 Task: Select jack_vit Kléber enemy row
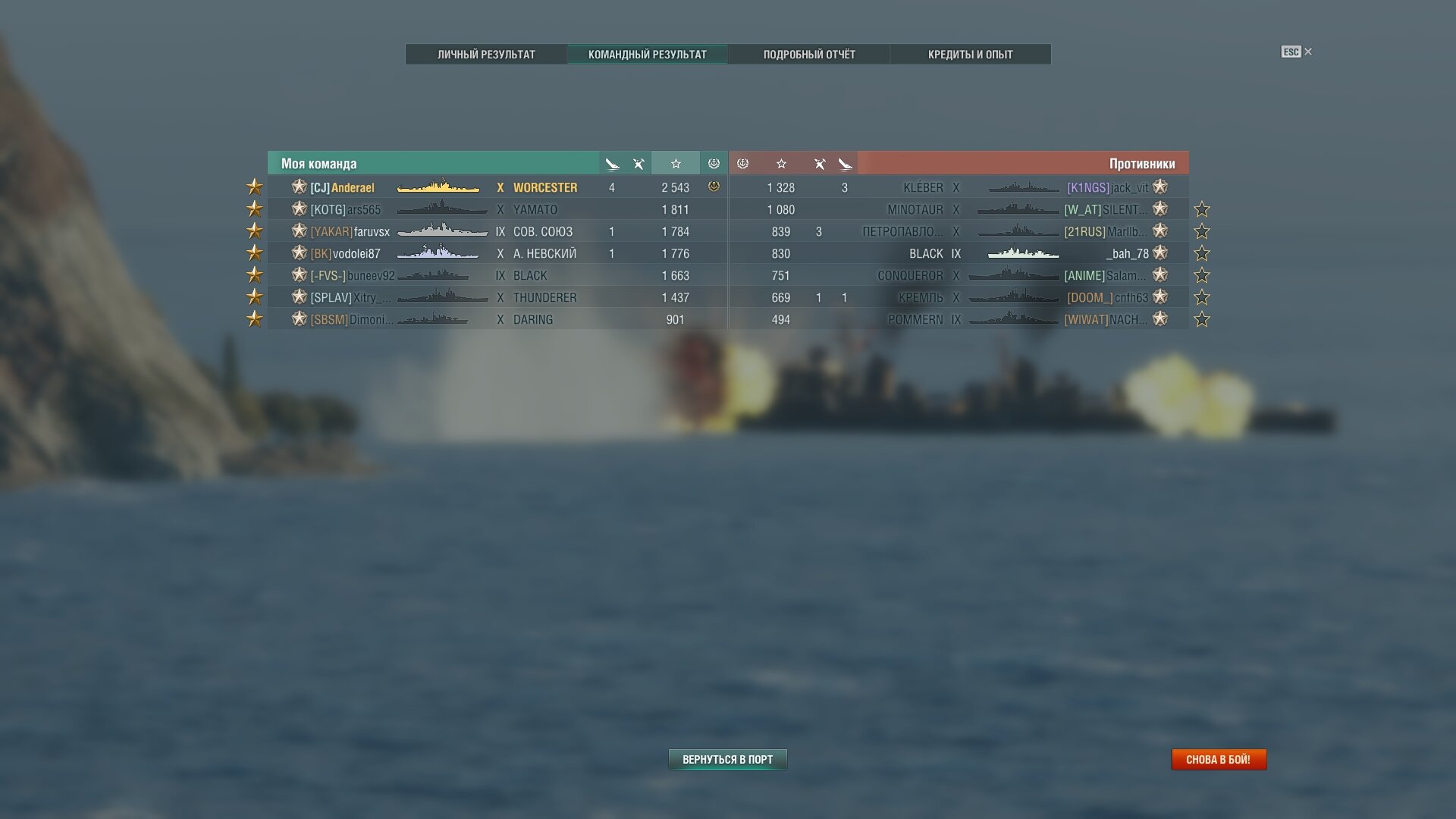click(x=959, y=187)
